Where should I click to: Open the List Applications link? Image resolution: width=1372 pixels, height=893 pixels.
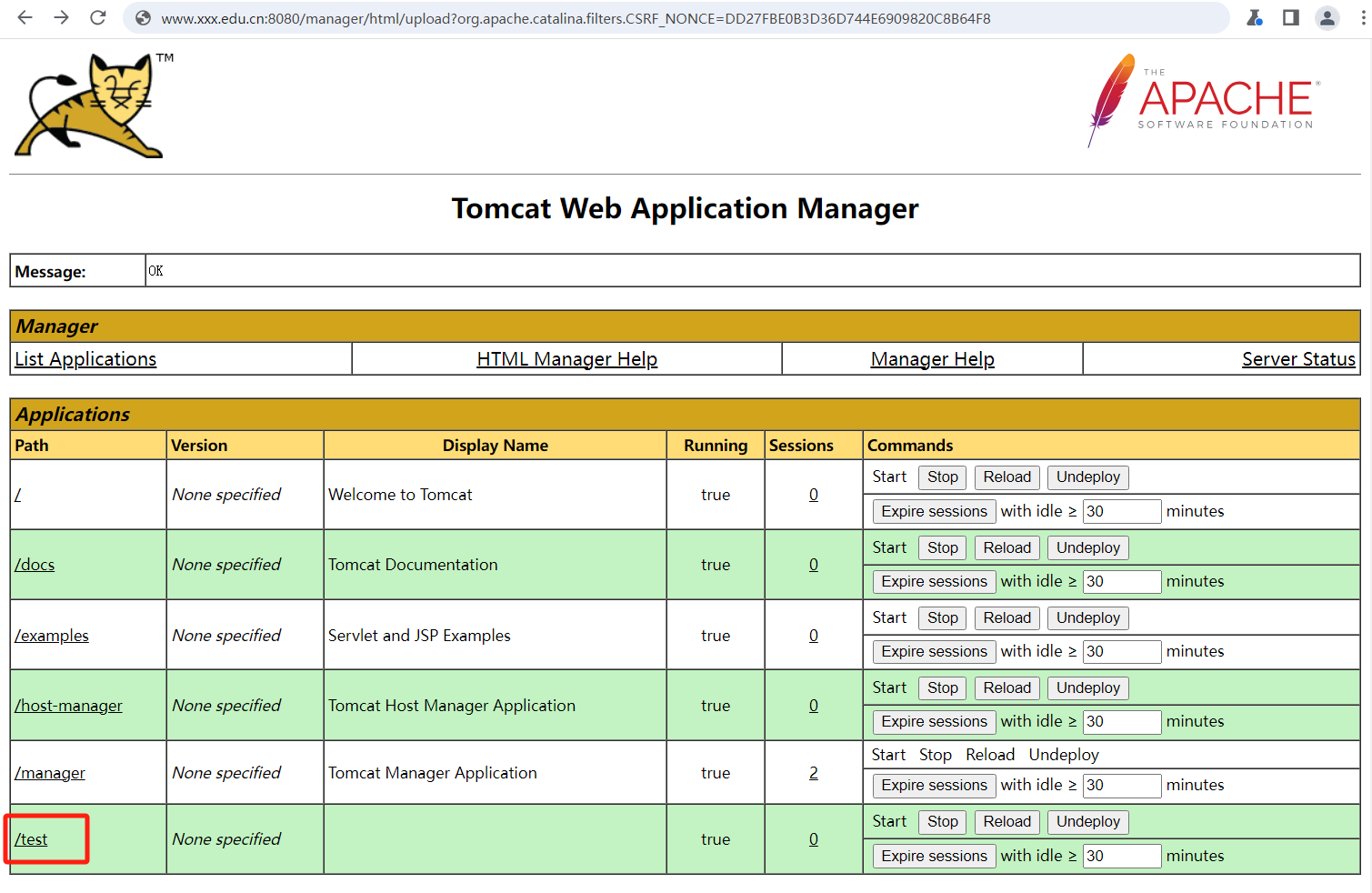click(x=85, y=359)
